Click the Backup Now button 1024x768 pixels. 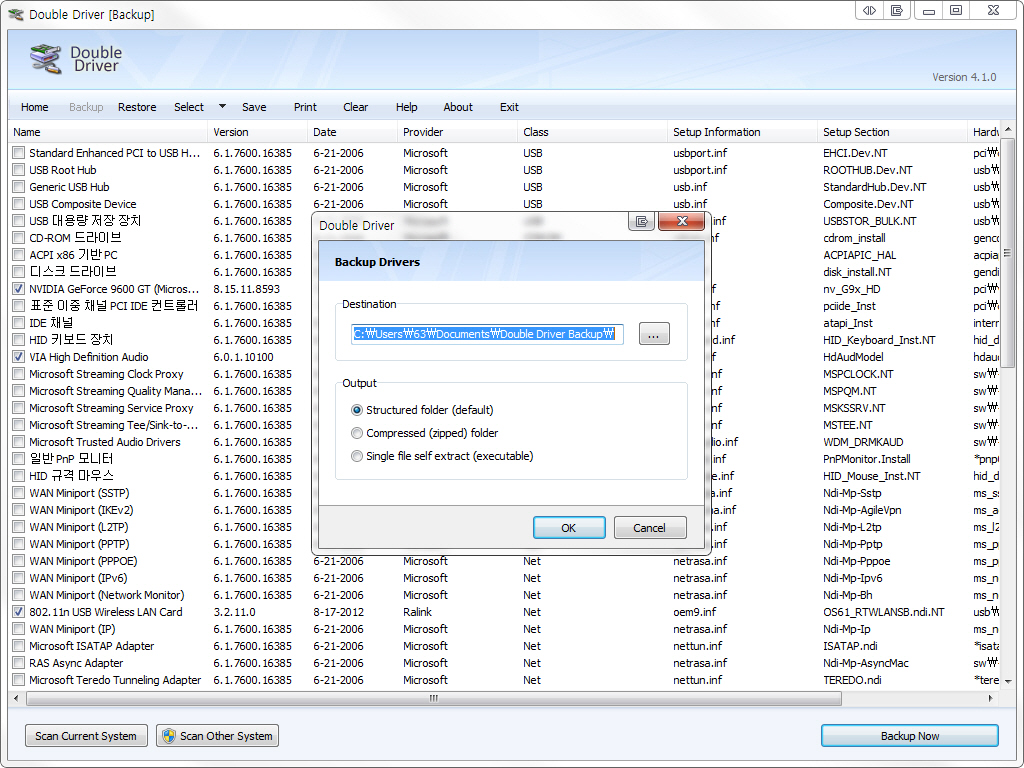click(910, 736)
